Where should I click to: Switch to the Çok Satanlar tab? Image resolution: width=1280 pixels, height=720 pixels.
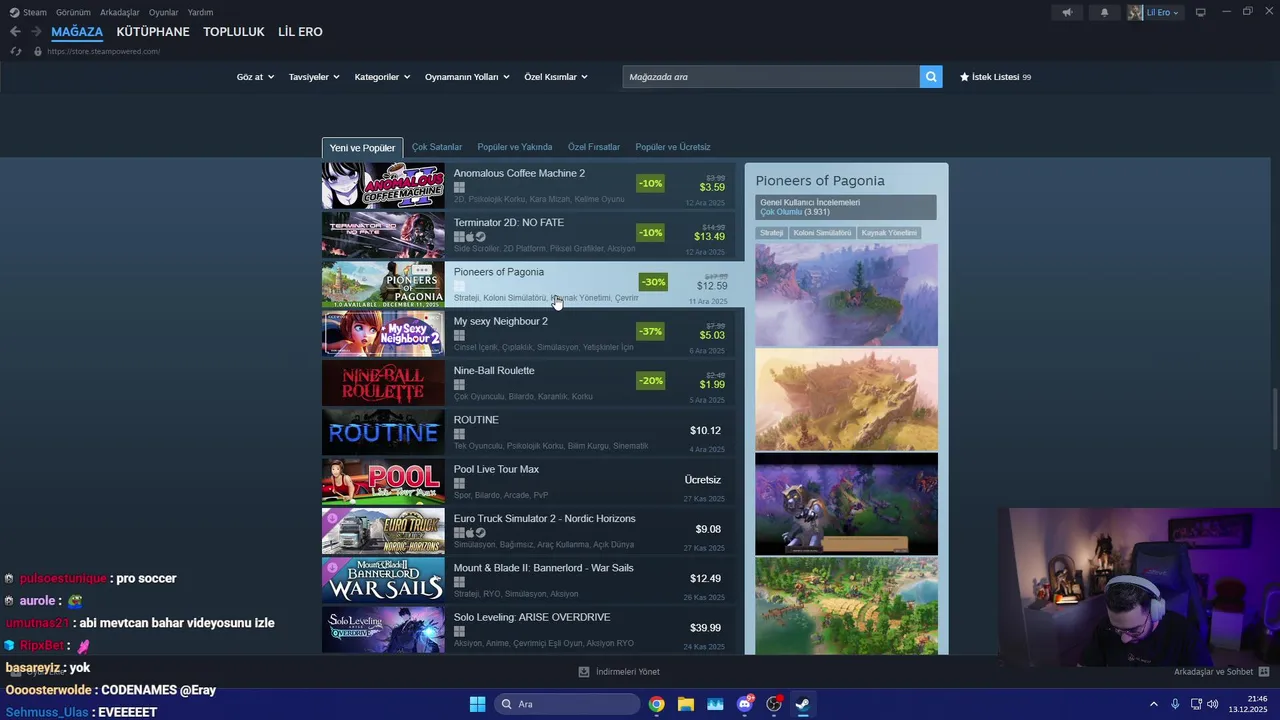[437, 147]
